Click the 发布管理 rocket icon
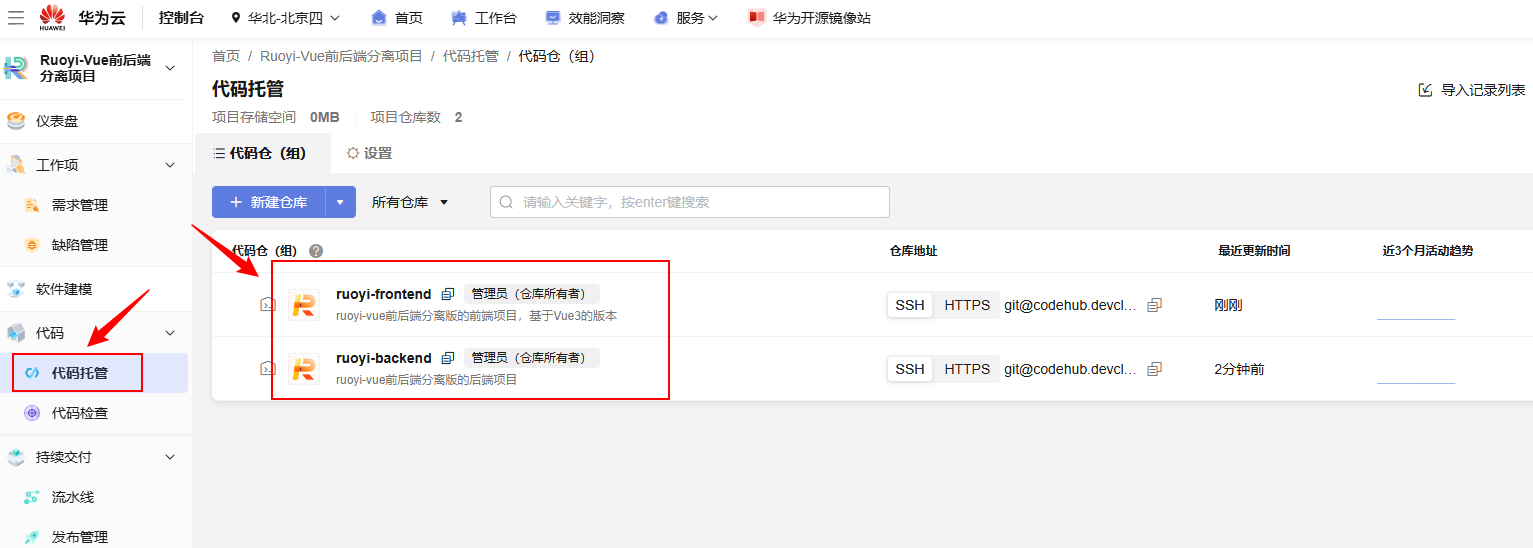This screenshot has width=1533, height=548. coord(32,537)
